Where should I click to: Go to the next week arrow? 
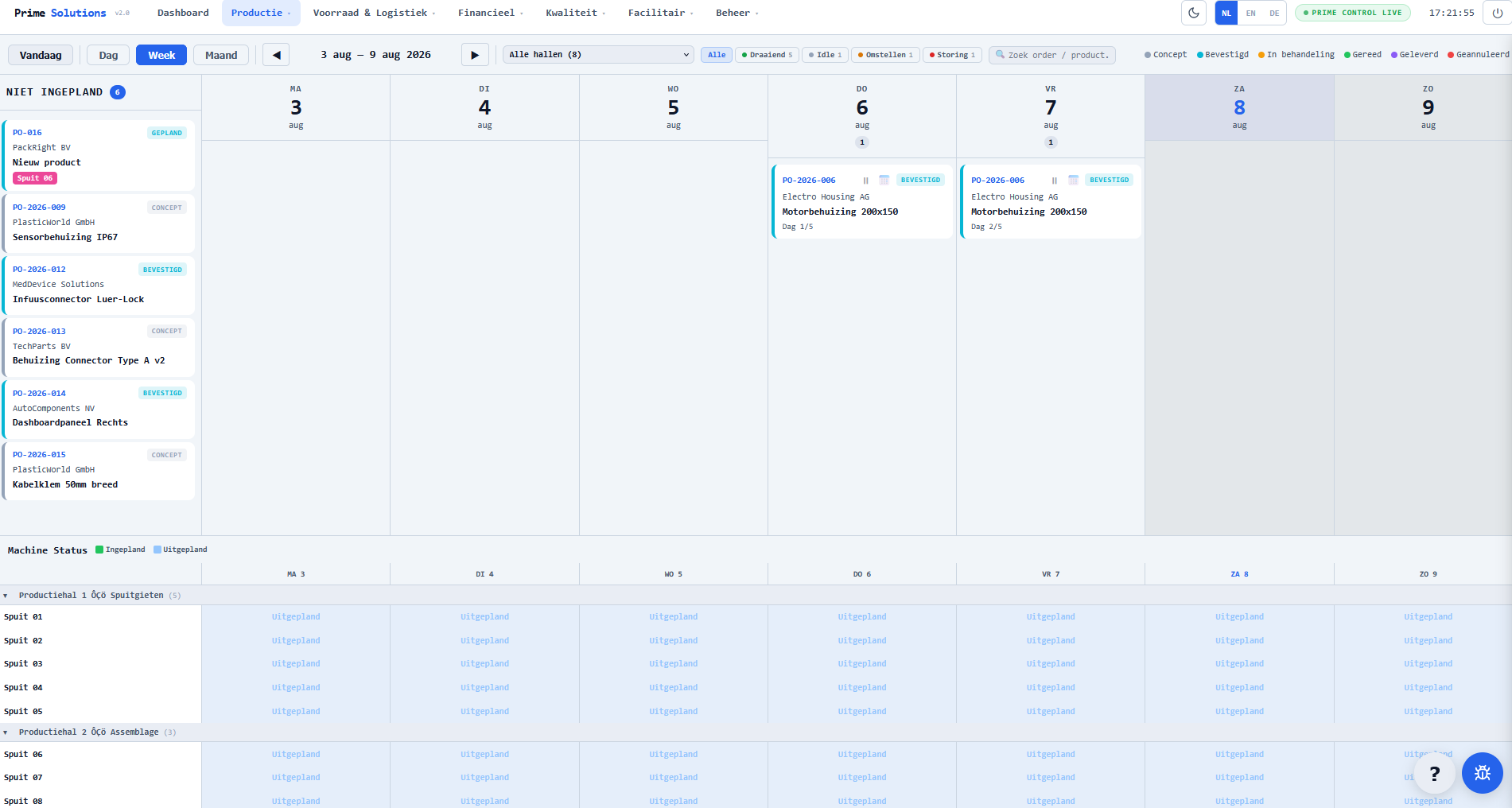point(475,55)
